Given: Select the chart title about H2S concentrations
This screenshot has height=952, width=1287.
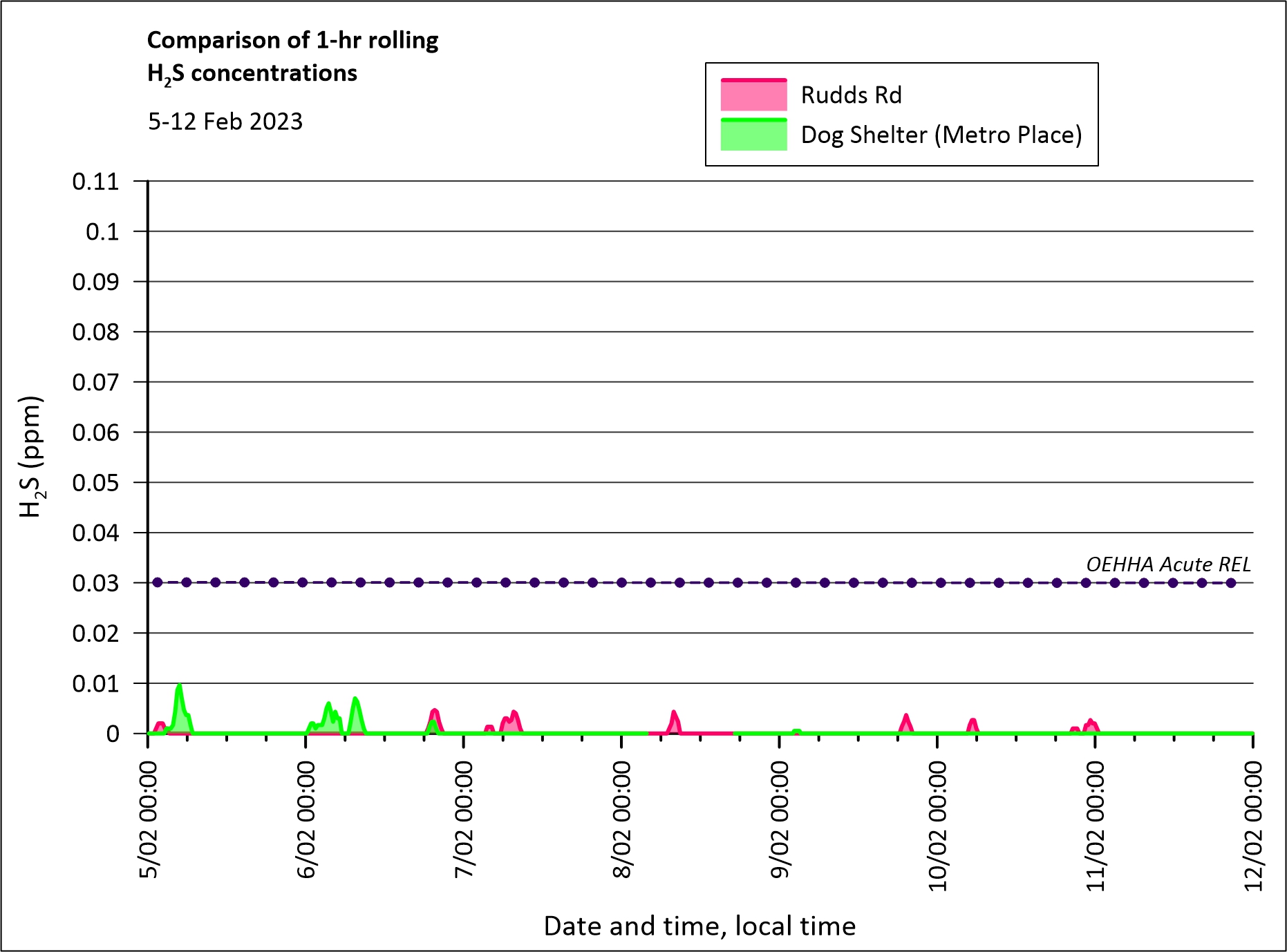Looking at the screenshot, I should [x=292, y=57].
